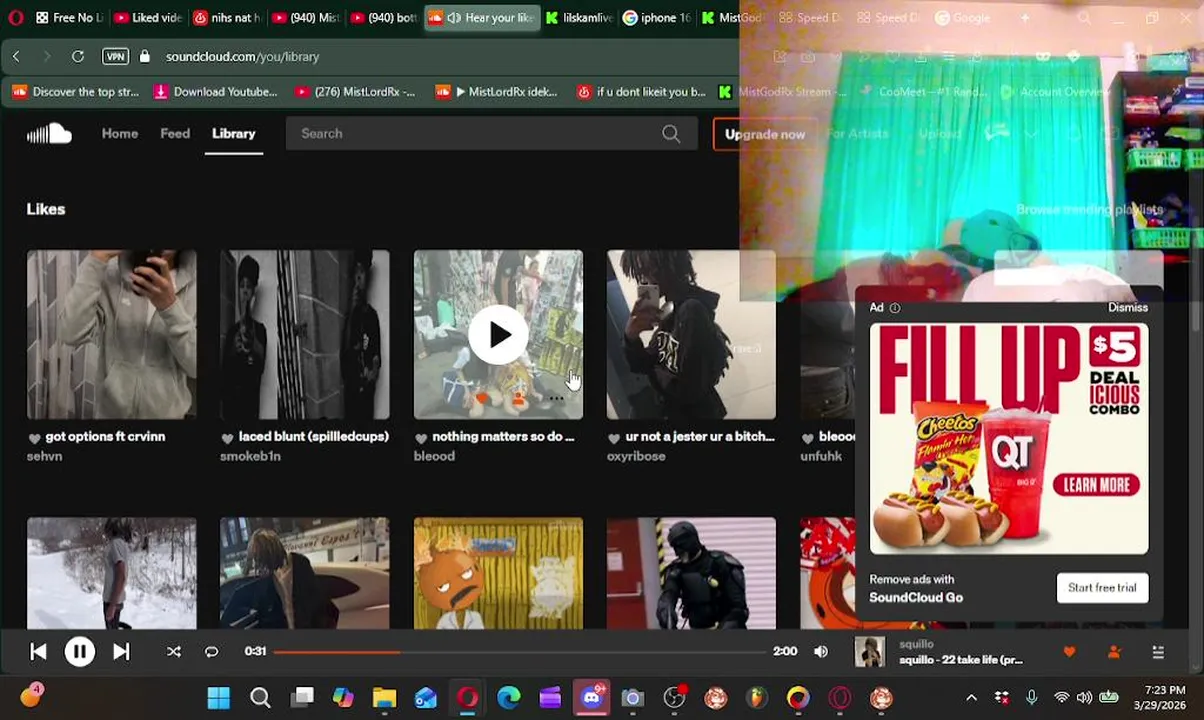Open Windows taskbar search
This screenshot has width=1204, height=720.
260,698
